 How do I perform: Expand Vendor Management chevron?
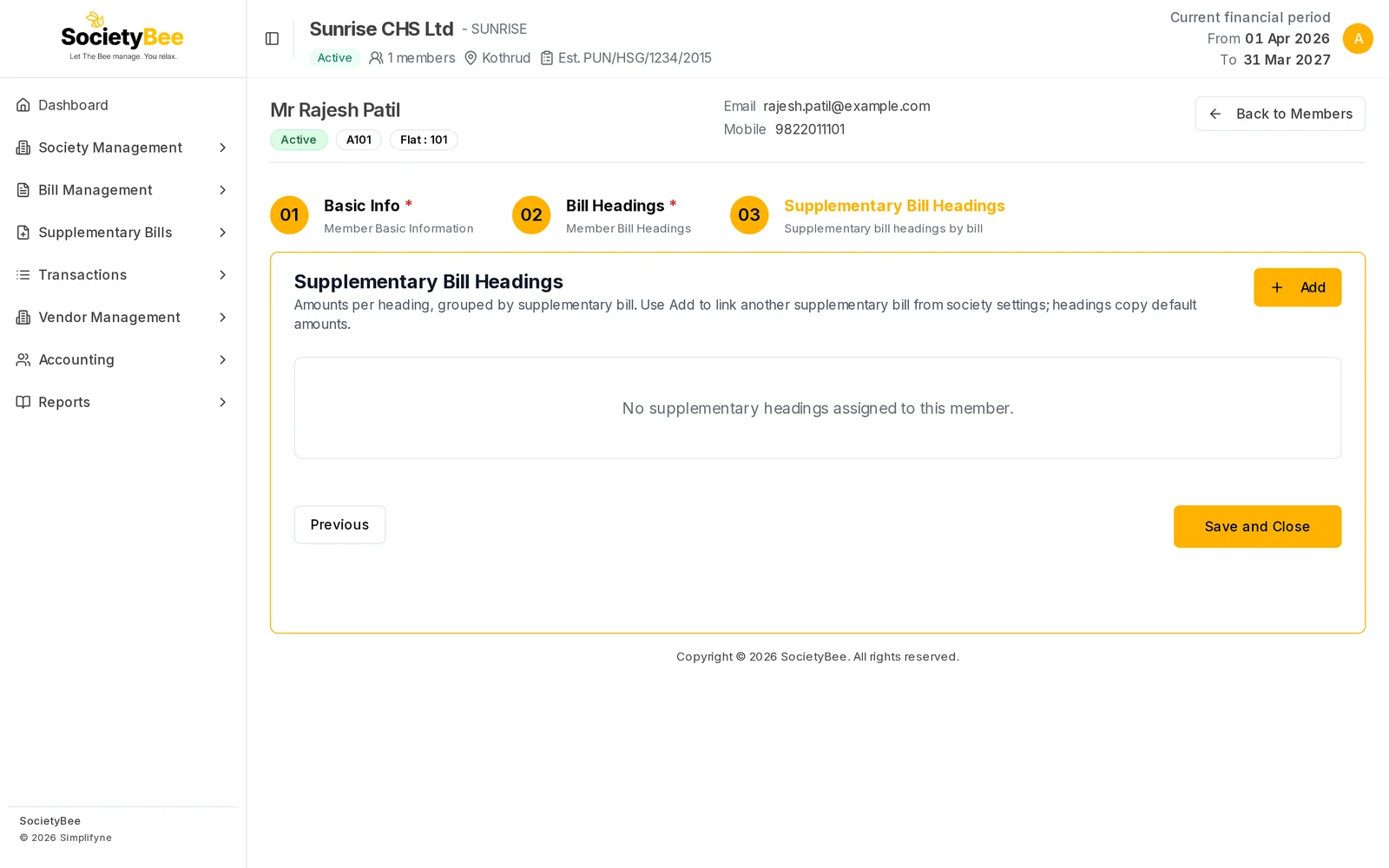click(222, 318)
